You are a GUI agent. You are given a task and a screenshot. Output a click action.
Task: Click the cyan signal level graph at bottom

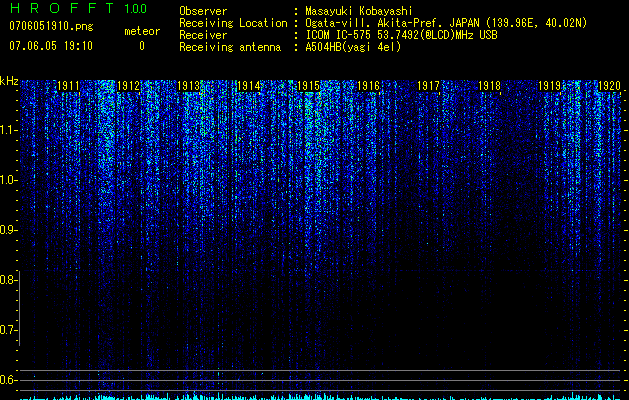coord(320,396)
